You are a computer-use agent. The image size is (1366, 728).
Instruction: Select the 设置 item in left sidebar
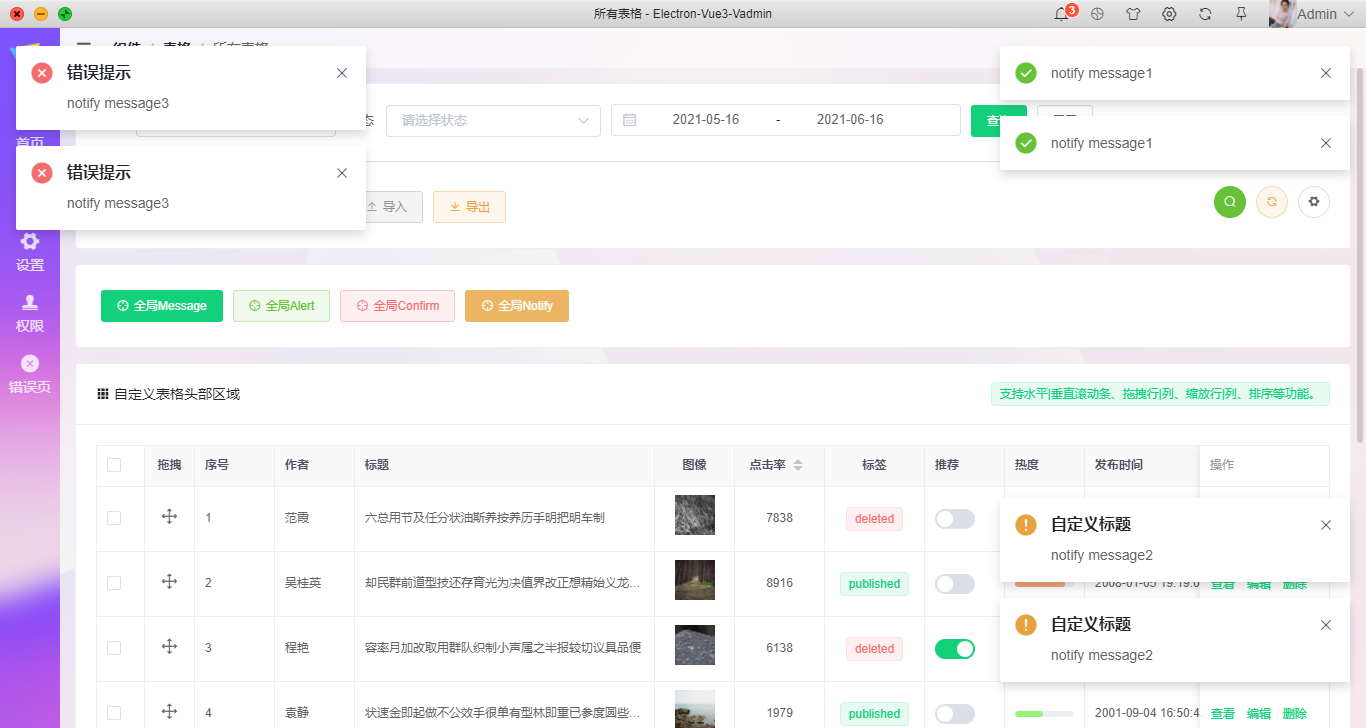30,252
